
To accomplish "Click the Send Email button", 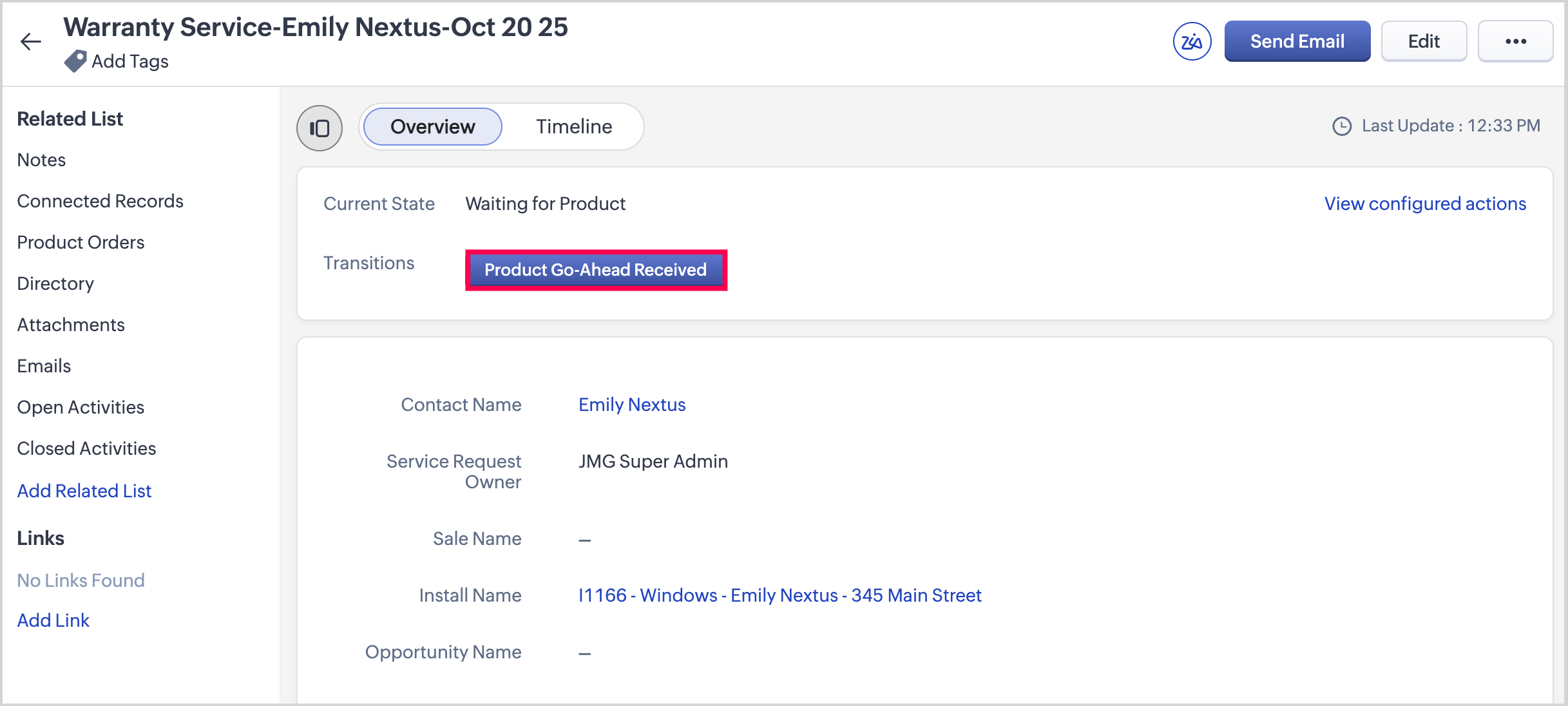I will pos(1297,42).
